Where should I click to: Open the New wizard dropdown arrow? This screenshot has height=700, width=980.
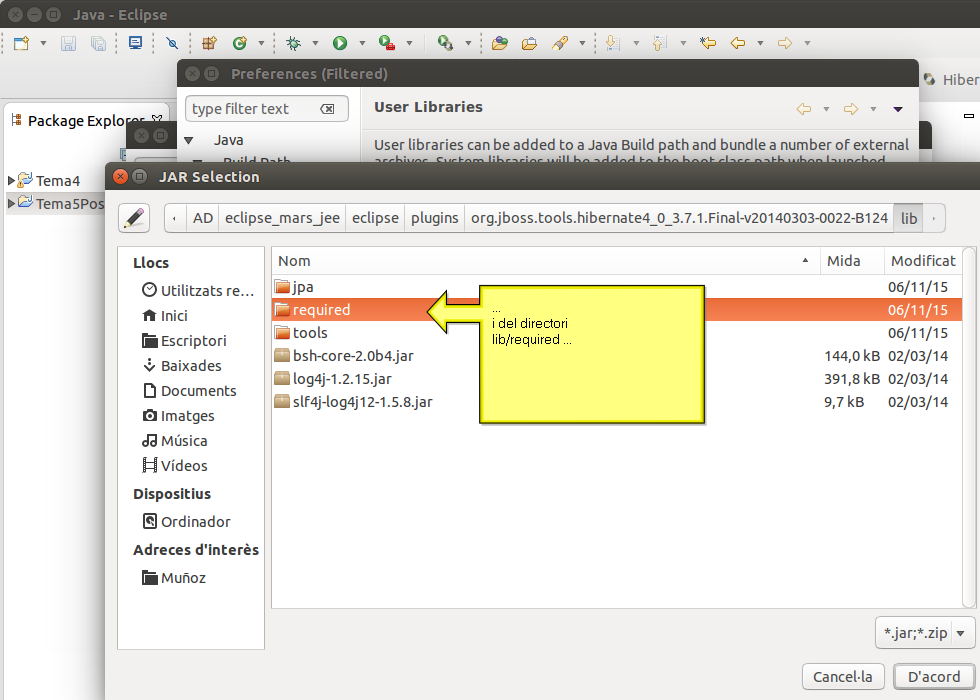point(43,43)
